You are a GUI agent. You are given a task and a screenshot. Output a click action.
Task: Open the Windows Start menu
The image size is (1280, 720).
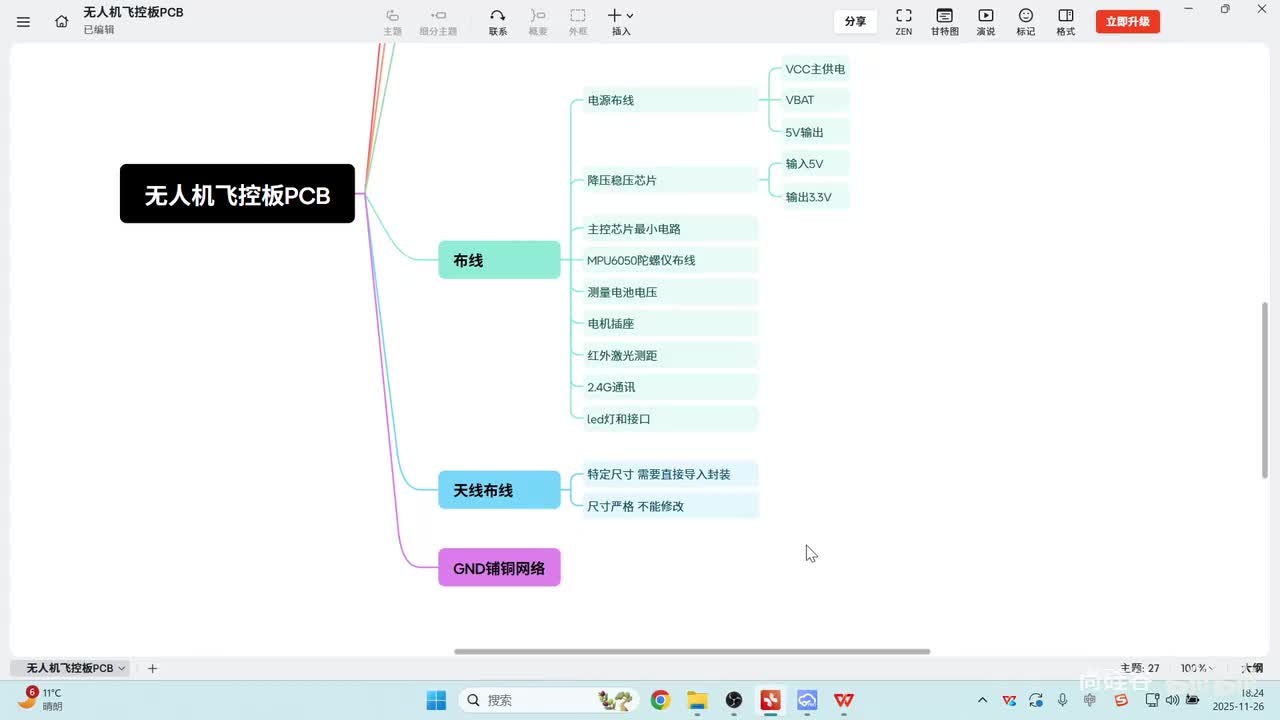click(436, 700)
